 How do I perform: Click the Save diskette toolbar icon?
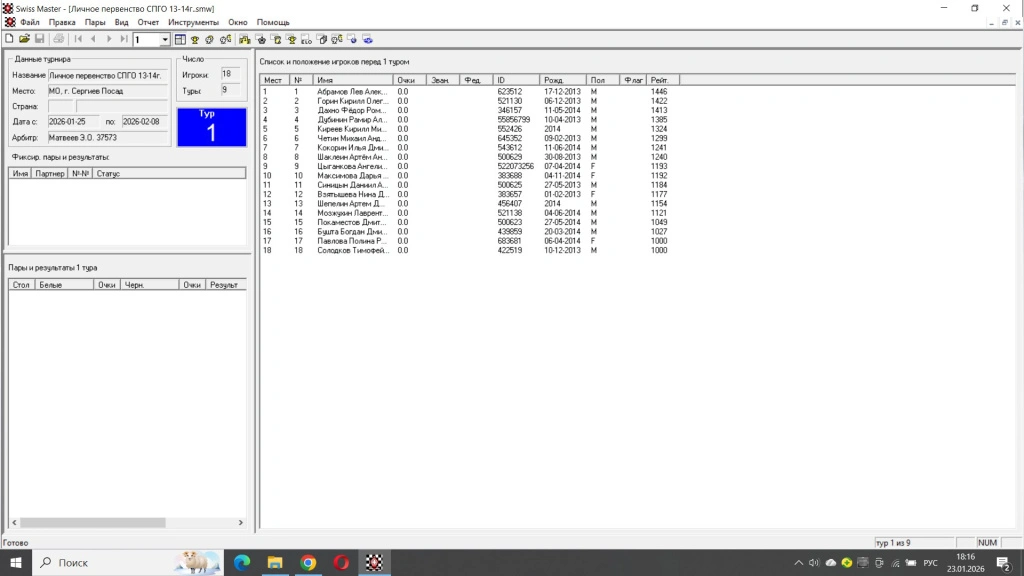[x=39, y=39]
